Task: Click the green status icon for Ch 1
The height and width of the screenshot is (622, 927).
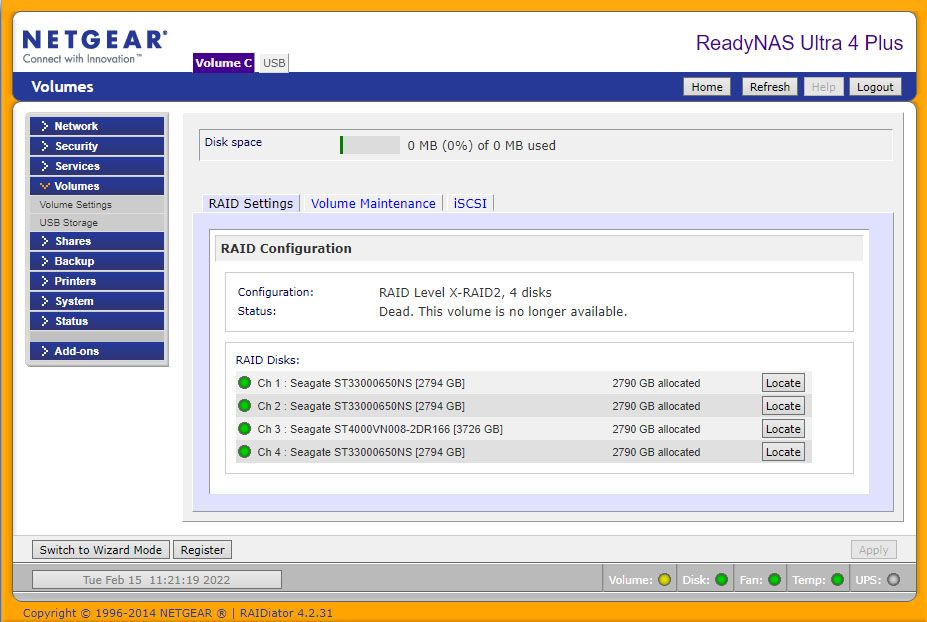Action: [244, 383]
